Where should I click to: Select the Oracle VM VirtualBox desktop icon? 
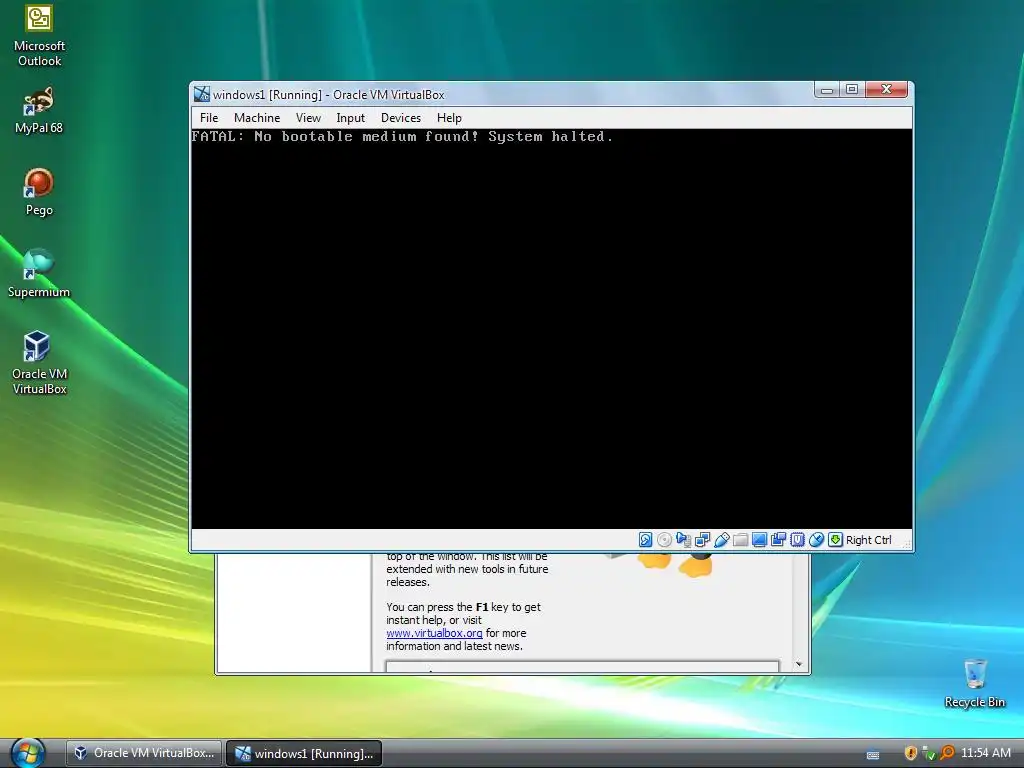click(x=39, y=362)
